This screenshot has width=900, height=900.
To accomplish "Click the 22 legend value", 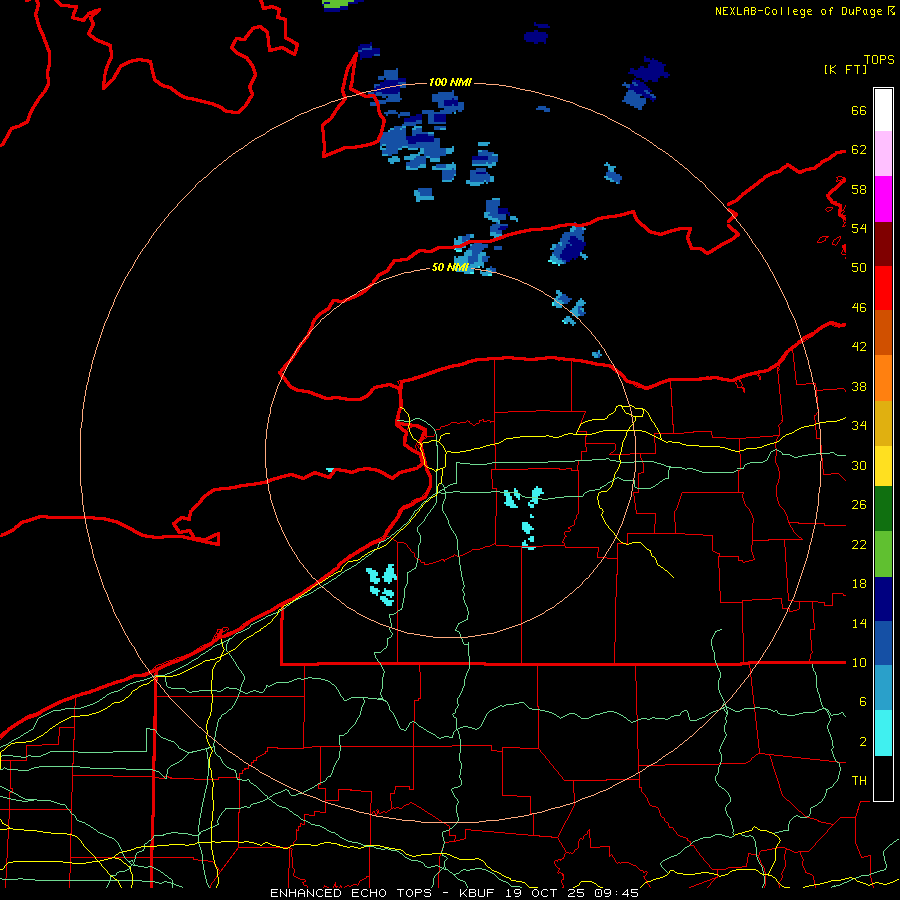I will [859, 544].
